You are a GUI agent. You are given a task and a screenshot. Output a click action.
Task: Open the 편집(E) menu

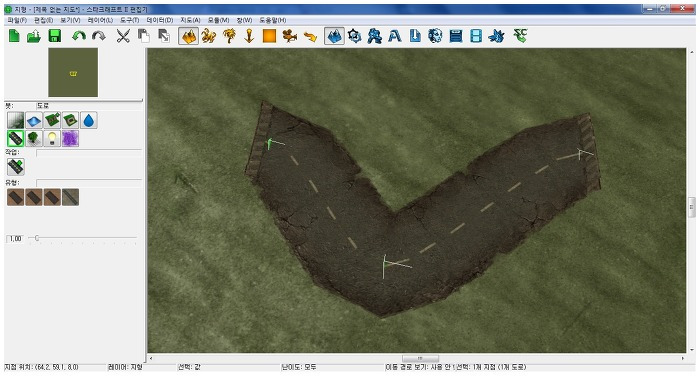[x=43, y=20]
